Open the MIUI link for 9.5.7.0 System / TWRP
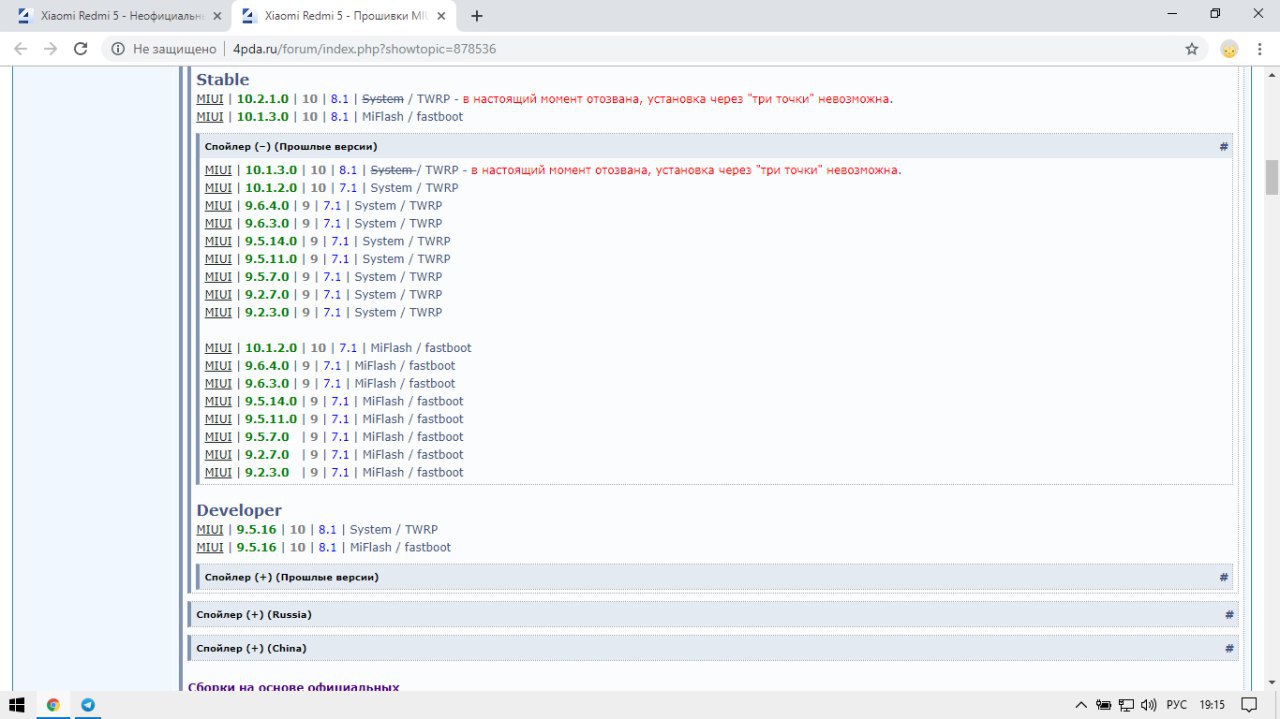This screenshot has height=719, width=1280. point(218,277)
